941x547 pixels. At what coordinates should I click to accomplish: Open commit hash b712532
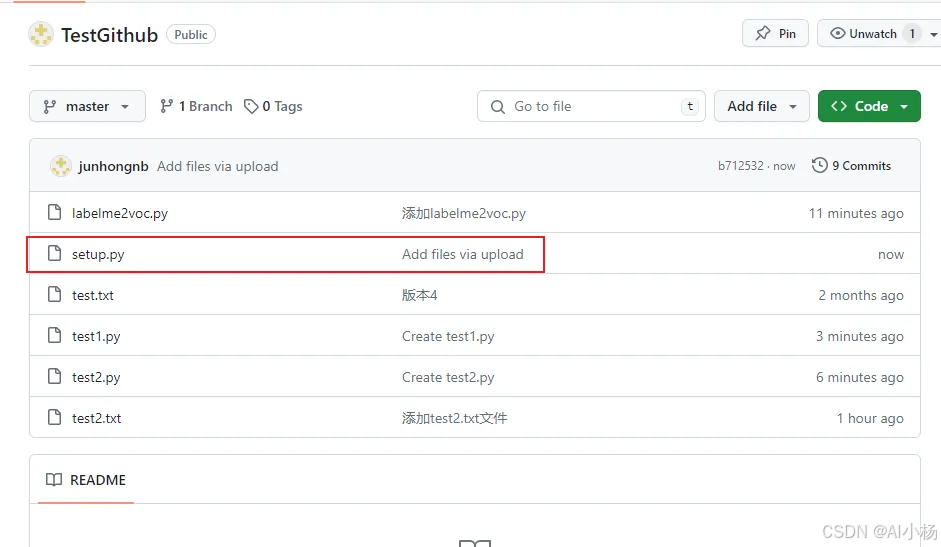(x=741, y=166)
